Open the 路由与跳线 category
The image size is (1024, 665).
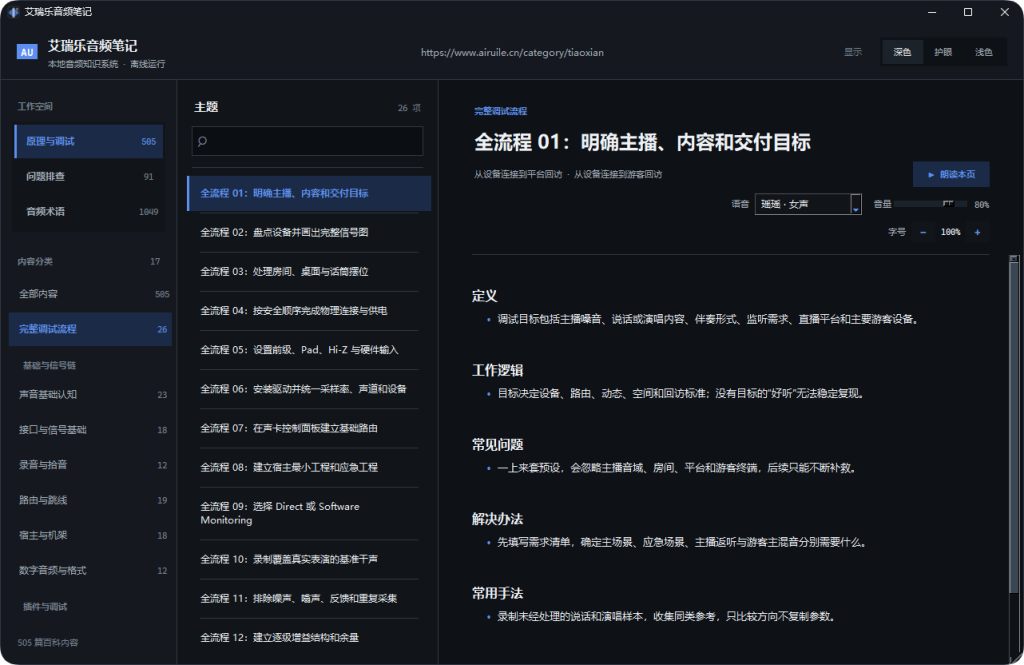(x=91, y=500)
